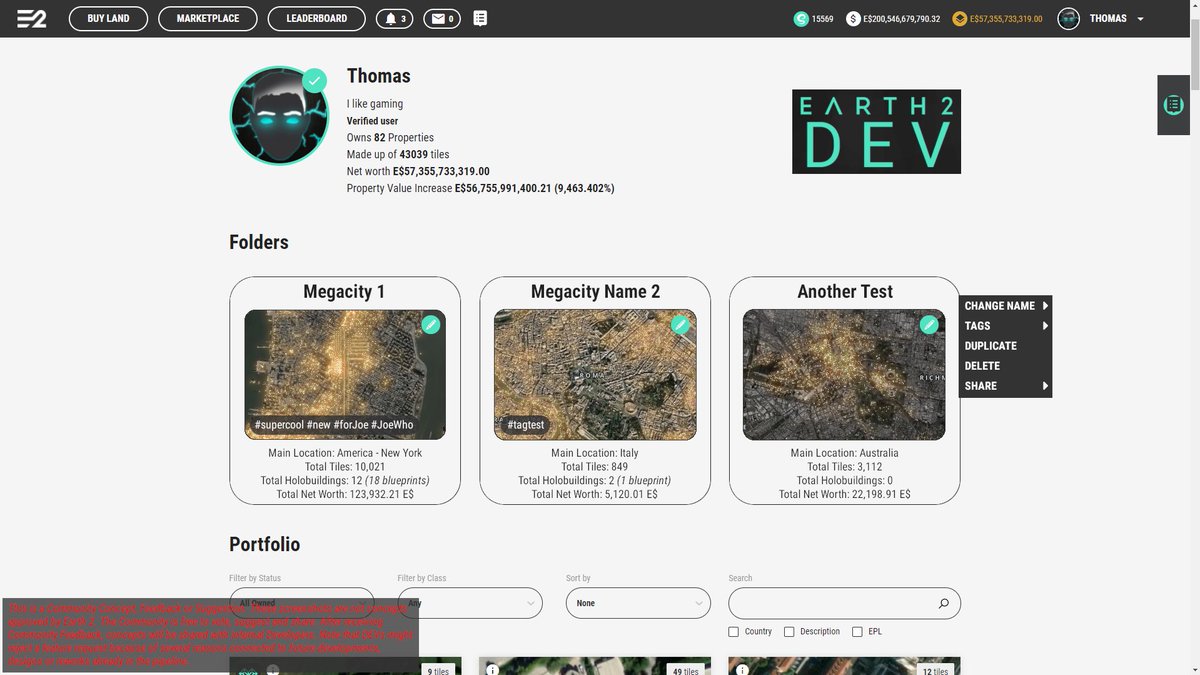
Task: Click the gold coin net worth icon
Action: click(960, 19)
